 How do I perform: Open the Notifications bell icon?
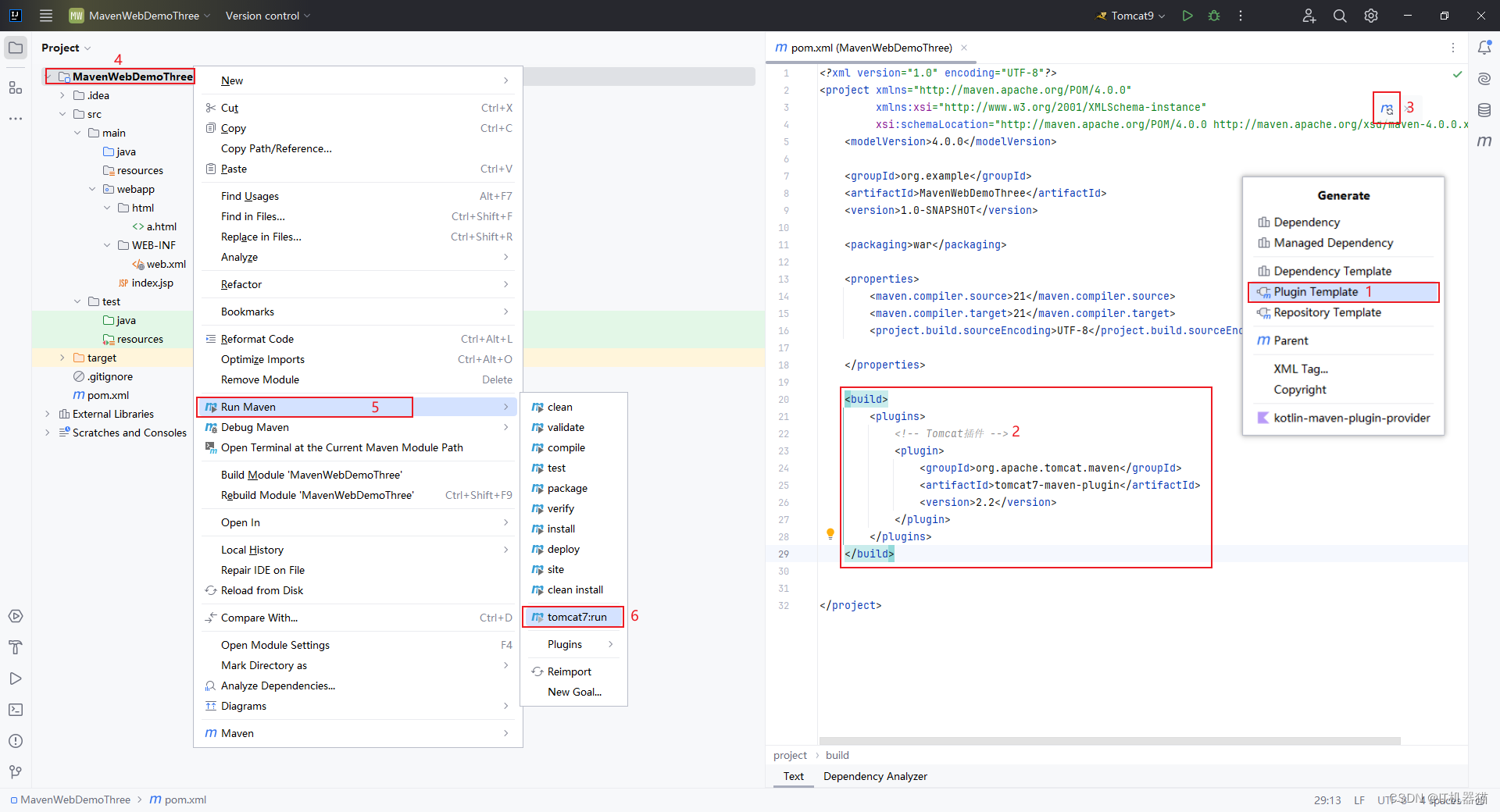(x=1484, y=48)
